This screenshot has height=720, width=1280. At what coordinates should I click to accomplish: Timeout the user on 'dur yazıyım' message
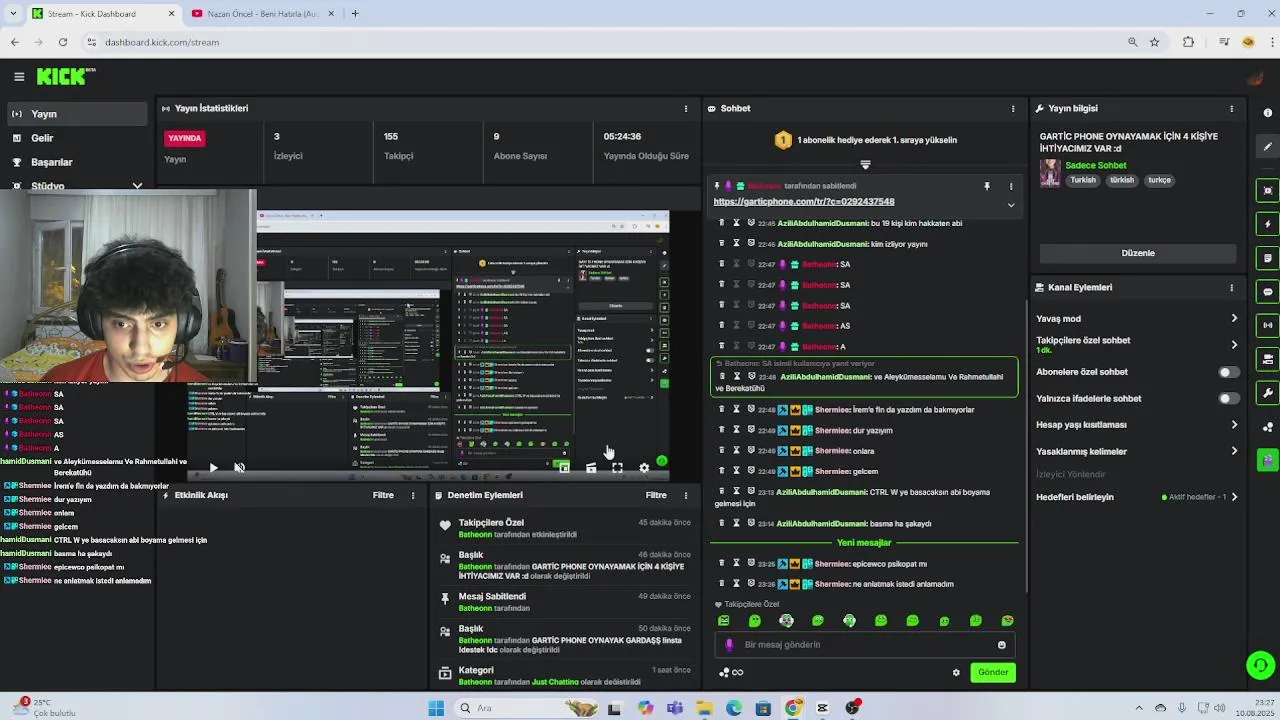pos(736,430)
